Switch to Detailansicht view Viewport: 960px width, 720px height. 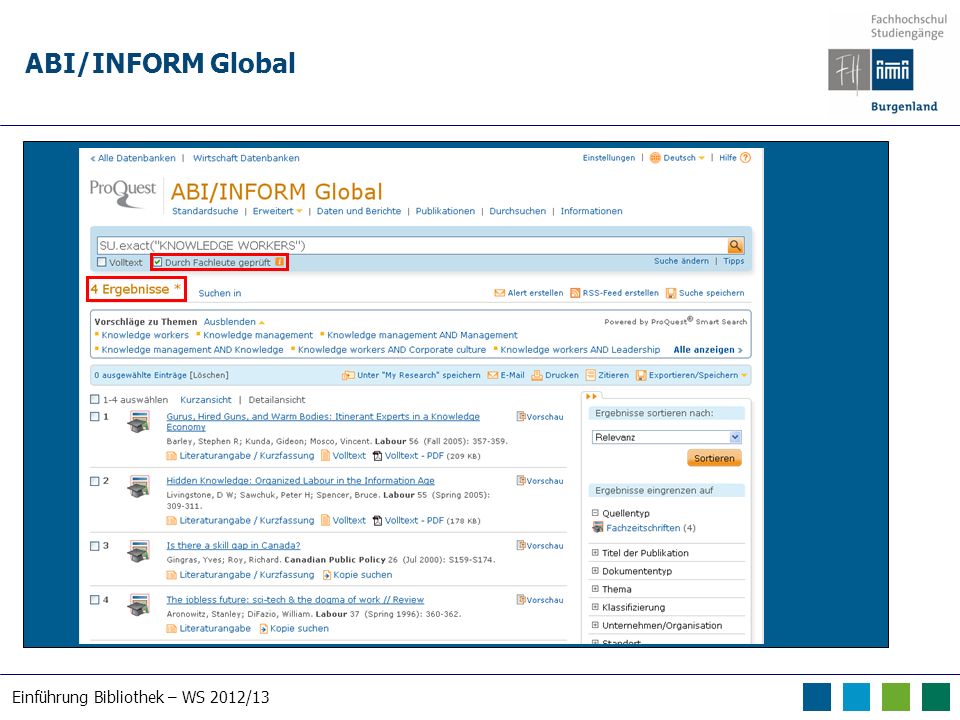[277, 400]
